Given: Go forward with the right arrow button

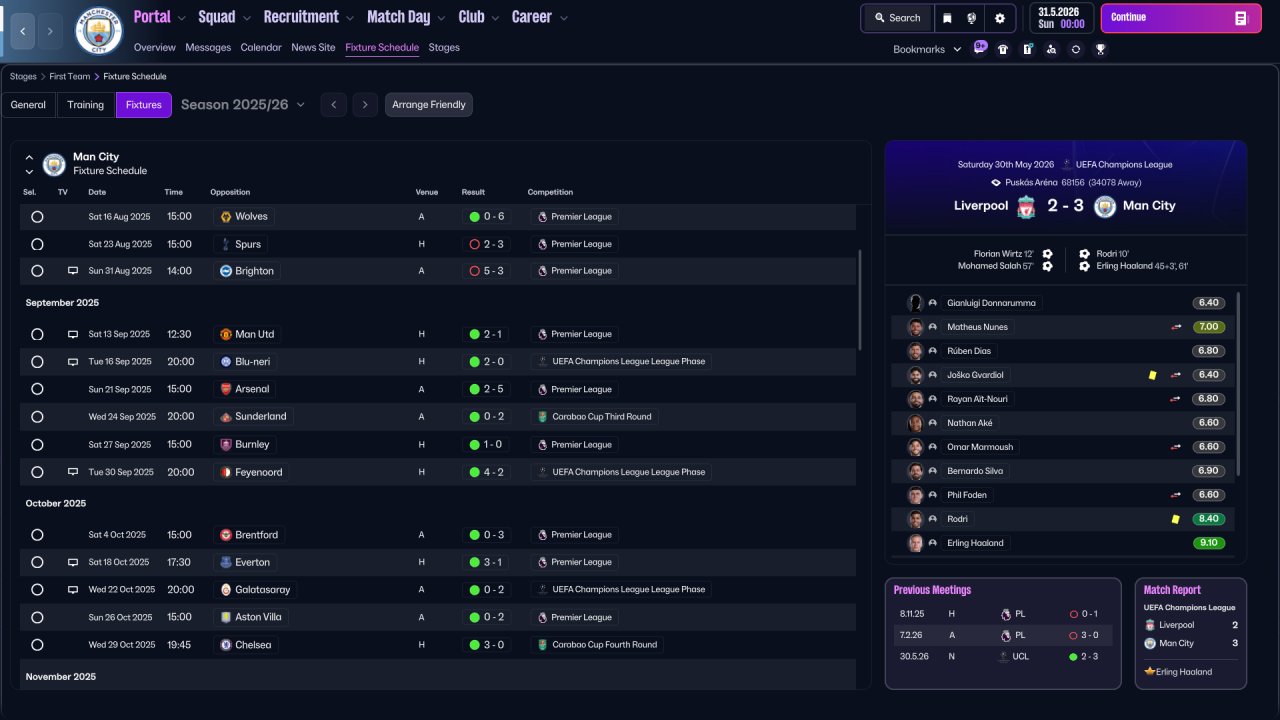Looking at the screenshot, I should (51, 31).
